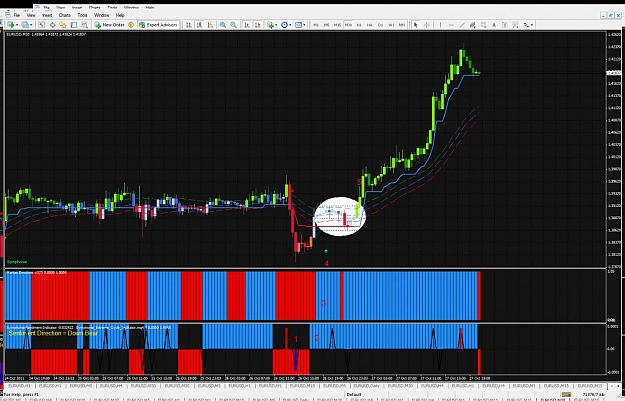This screenshot has width=625, height=401.
Task: Switch timeframe to H1
Action: click(x=359, y=25)
